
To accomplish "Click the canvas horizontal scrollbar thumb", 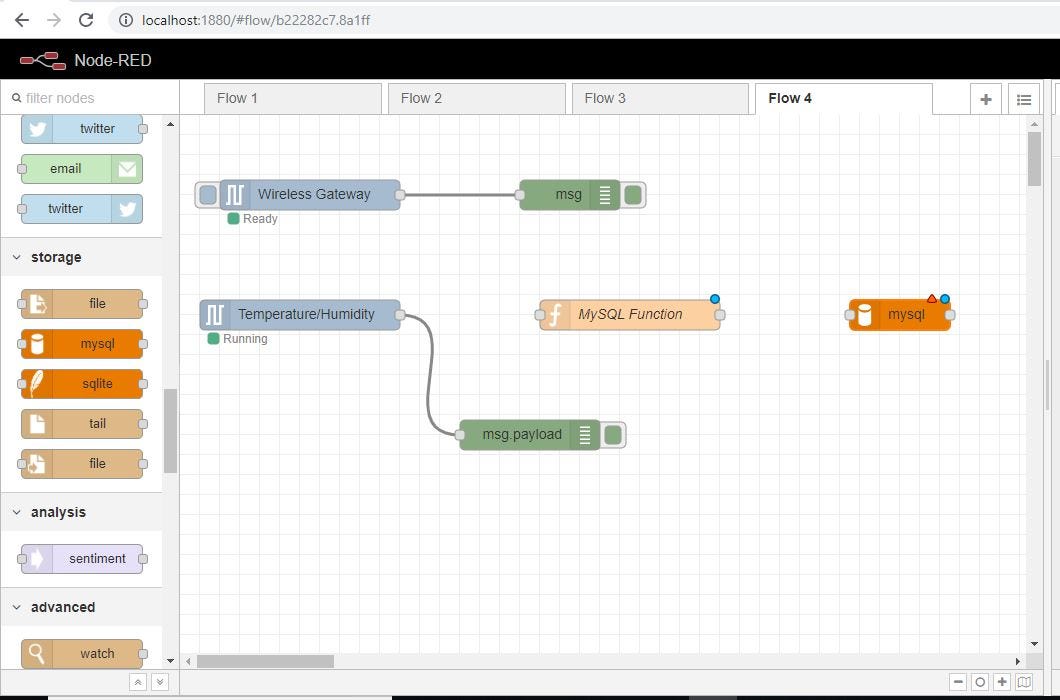I will point(265,661).
